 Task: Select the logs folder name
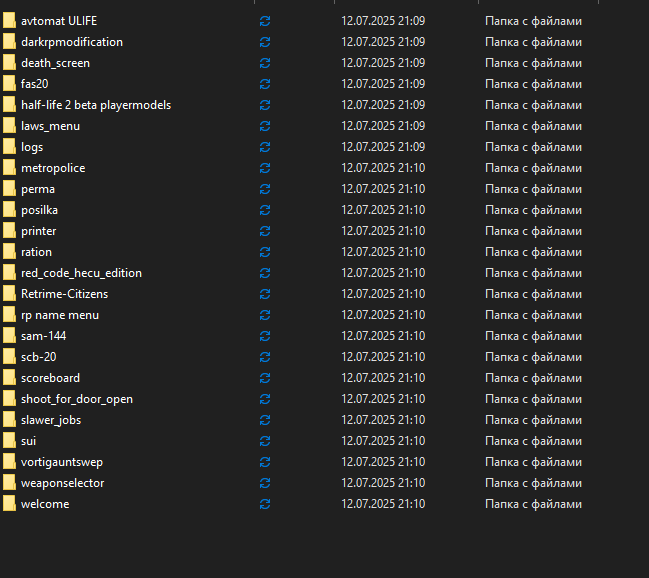coord(32,147)
